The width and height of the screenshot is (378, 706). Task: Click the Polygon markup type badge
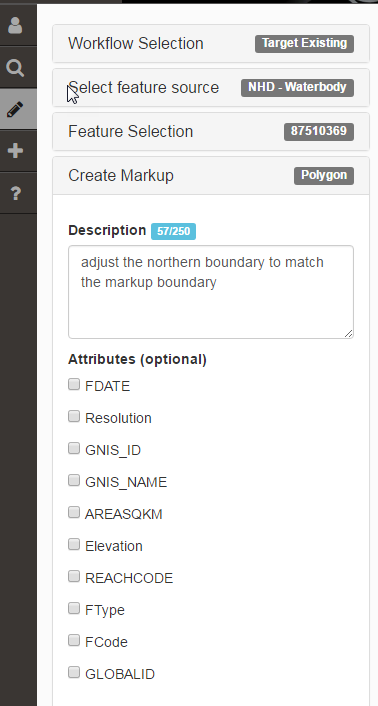(x=324, y=176)
